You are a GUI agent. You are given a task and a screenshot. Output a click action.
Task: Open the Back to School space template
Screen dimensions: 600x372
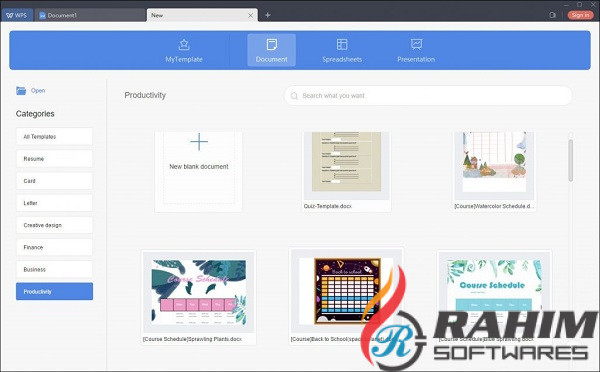pos(346,292)
